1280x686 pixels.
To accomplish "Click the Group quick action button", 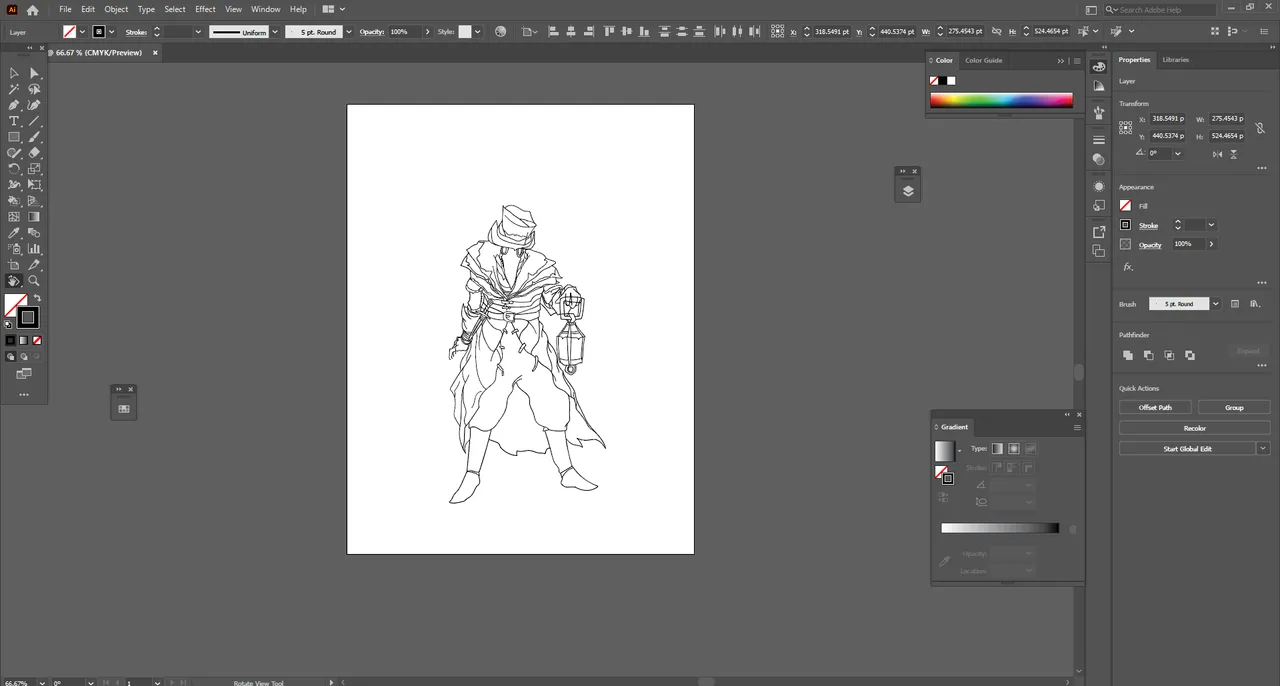I will (x=1234, y=408).
